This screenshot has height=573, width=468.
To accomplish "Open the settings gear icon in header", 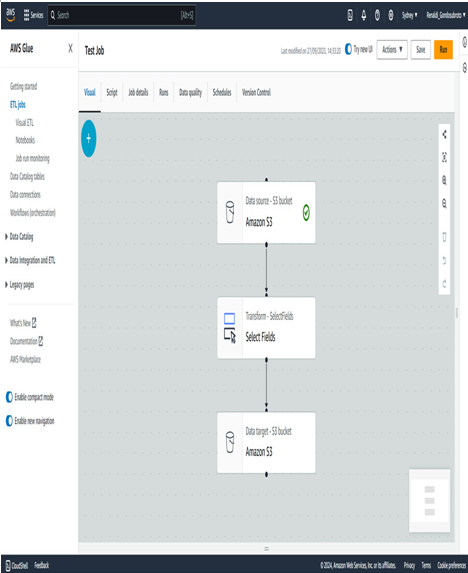I will [391, 15].
